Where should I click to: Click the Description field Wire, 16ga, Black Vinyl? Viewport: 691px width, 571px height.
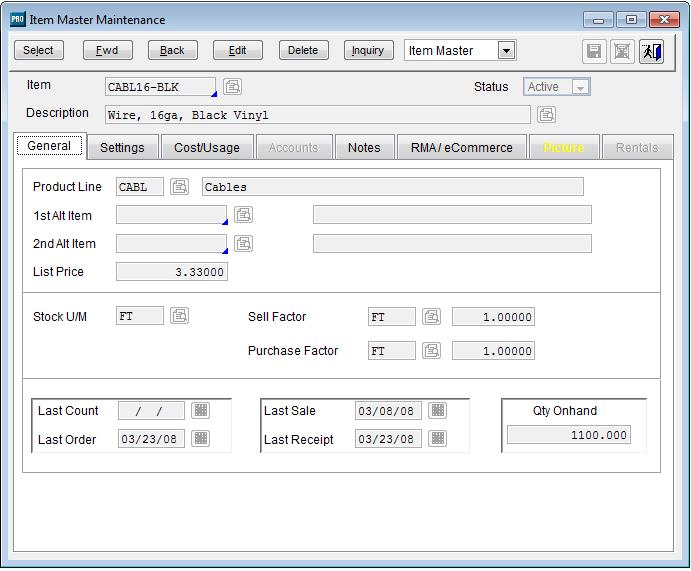[318, 115]
